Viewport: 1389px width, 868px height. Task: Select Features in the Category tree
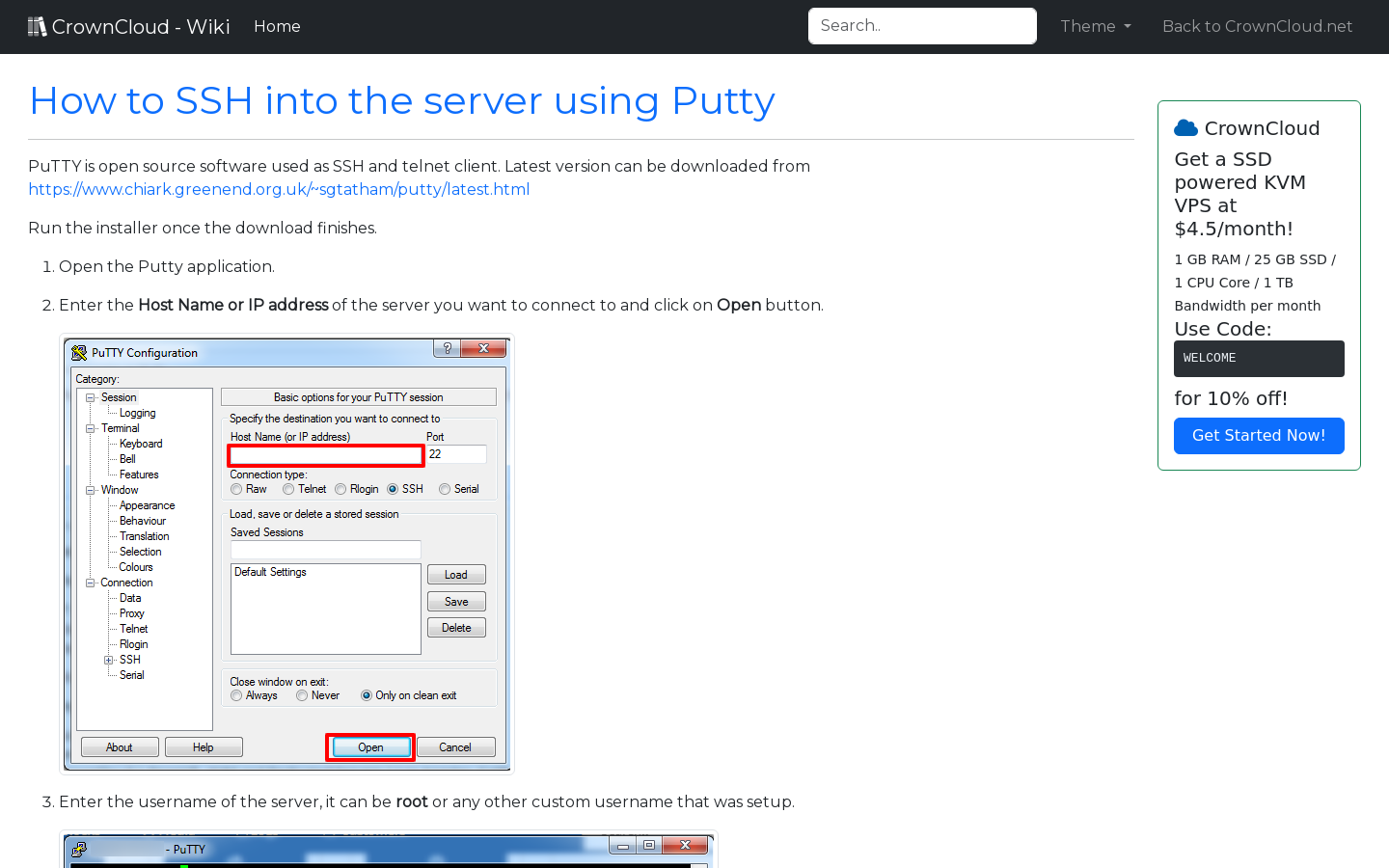[x=139, y=475]
